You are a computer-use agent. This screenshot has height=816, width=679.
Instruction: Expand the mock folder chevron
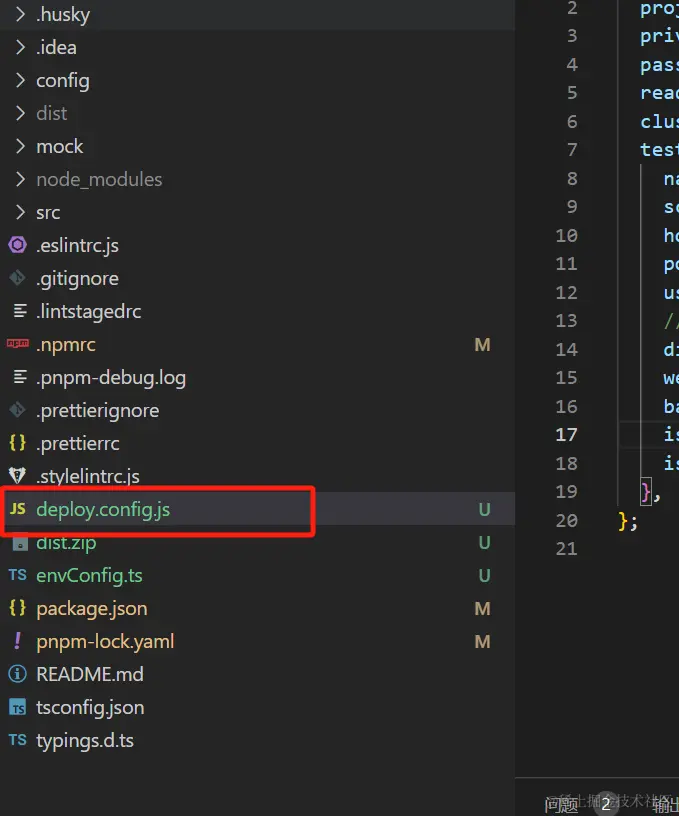[20, 146]
